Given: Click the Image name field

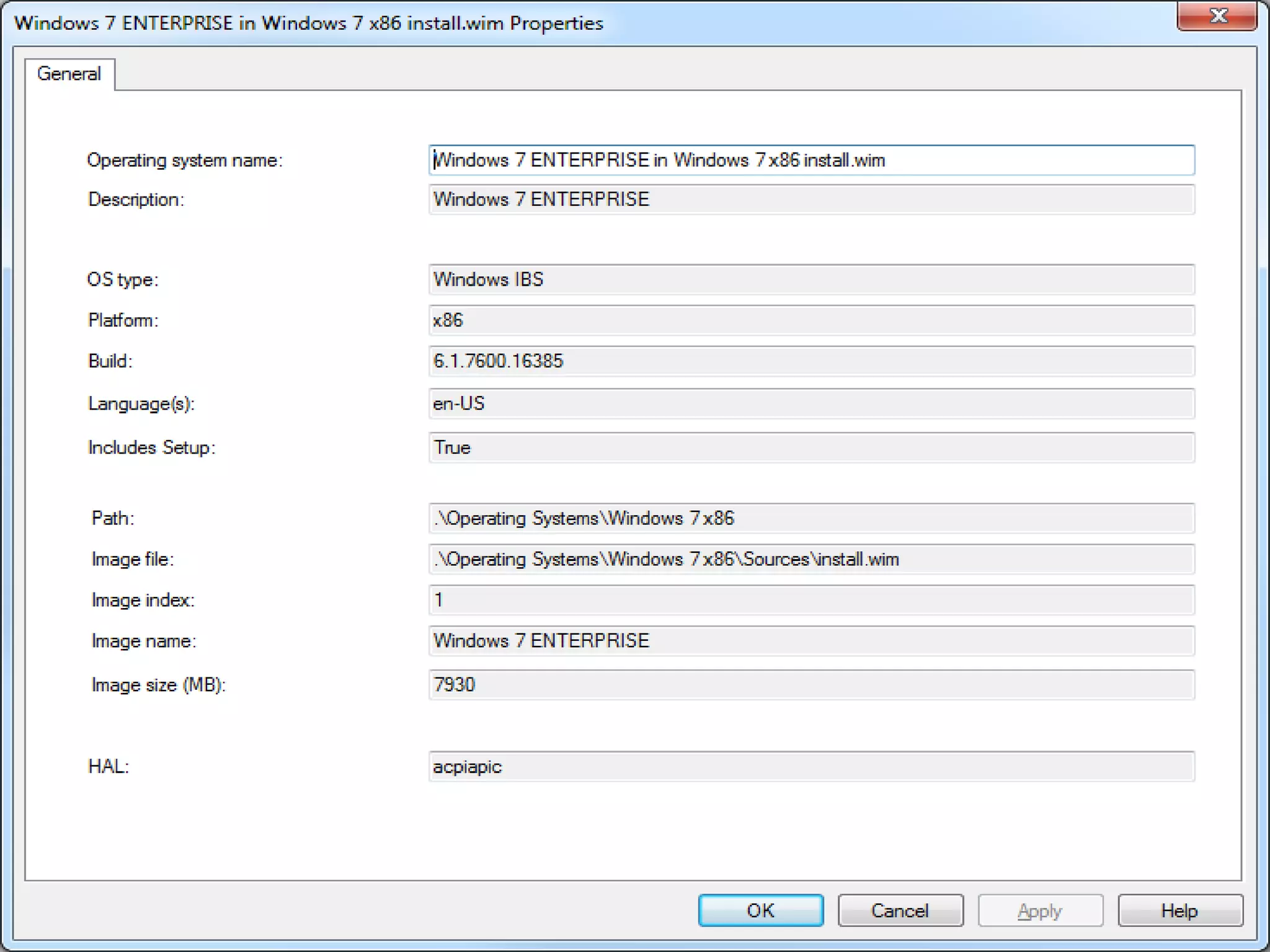Looking at the screenshot, I should [811, 641].
